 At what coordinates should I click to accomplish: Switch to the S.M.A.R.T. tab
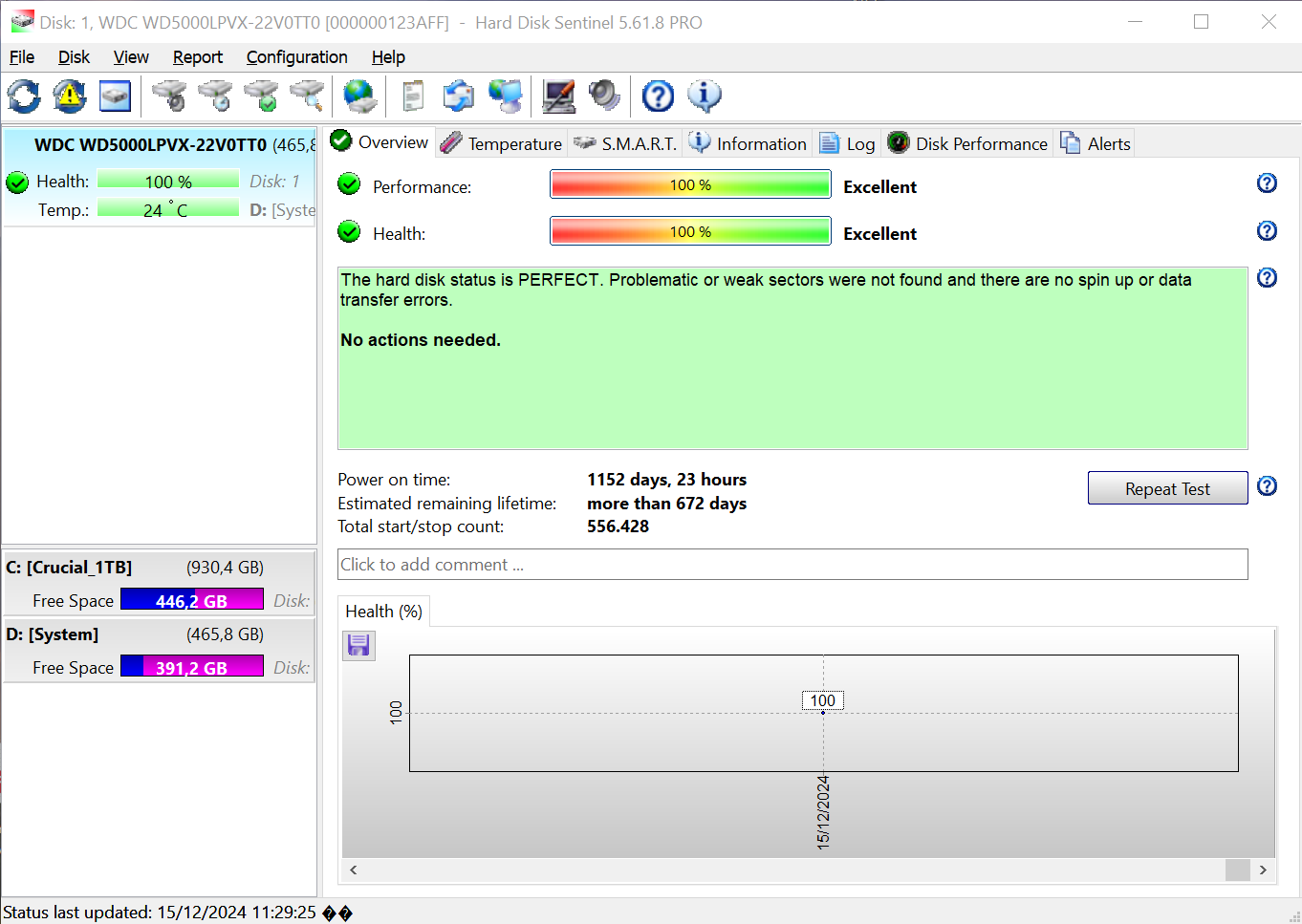625,143
